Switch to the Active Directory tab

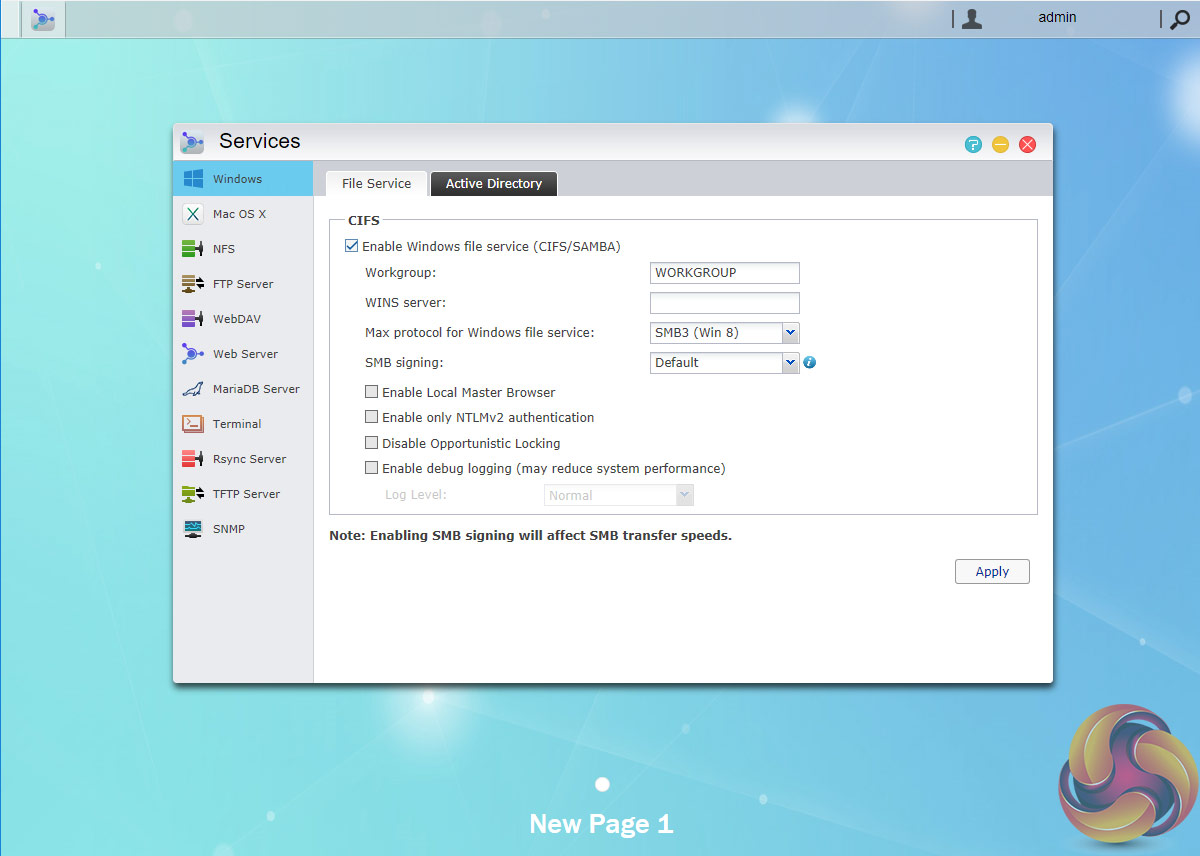493,184
